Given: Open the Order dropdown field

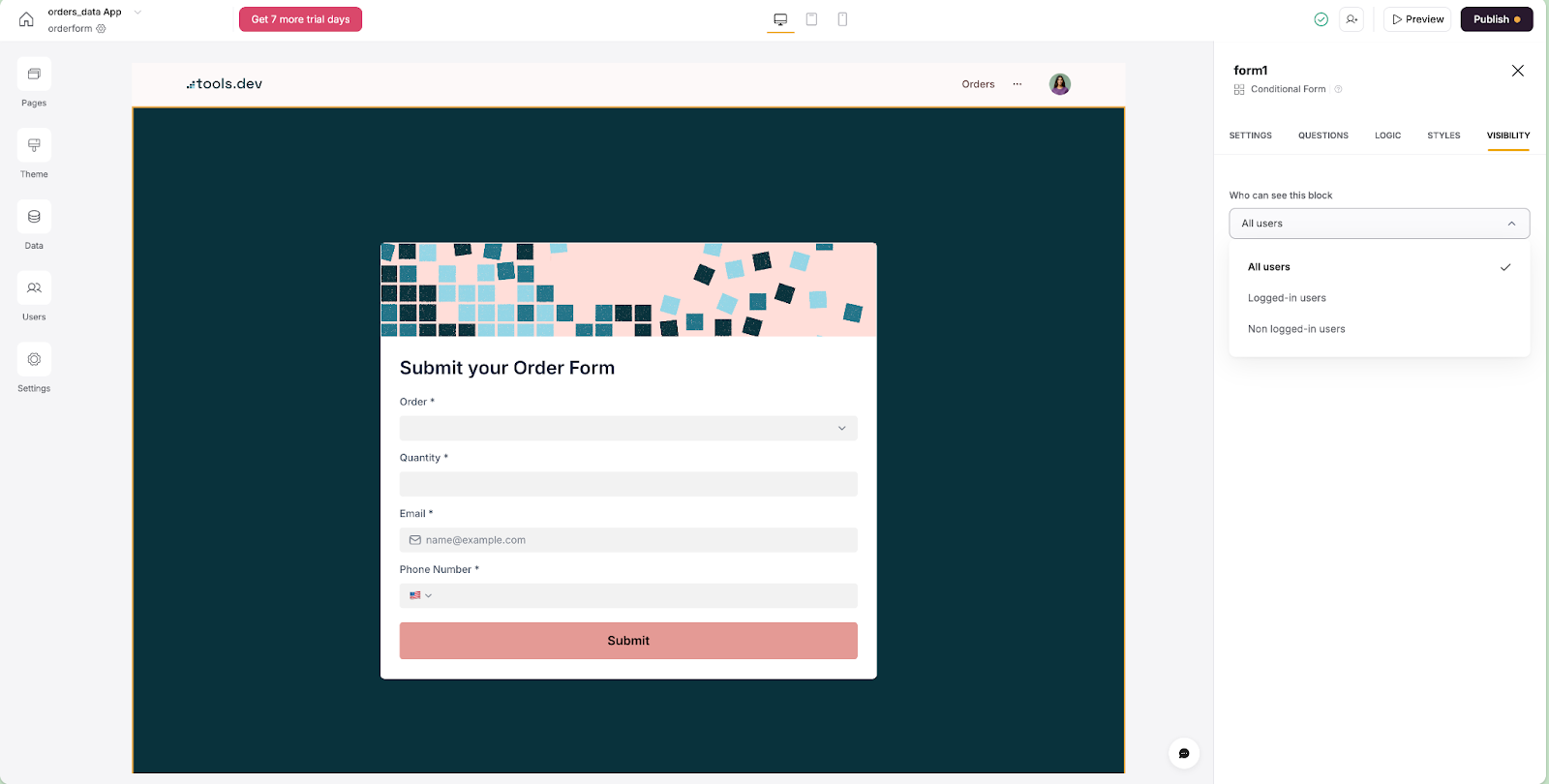Looking at the screenshot, I should 628,428.
